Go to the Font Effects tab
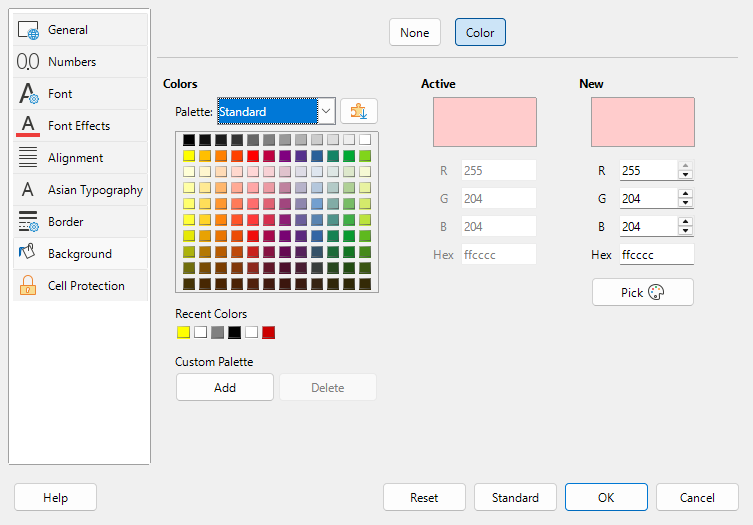 point(80,126)
